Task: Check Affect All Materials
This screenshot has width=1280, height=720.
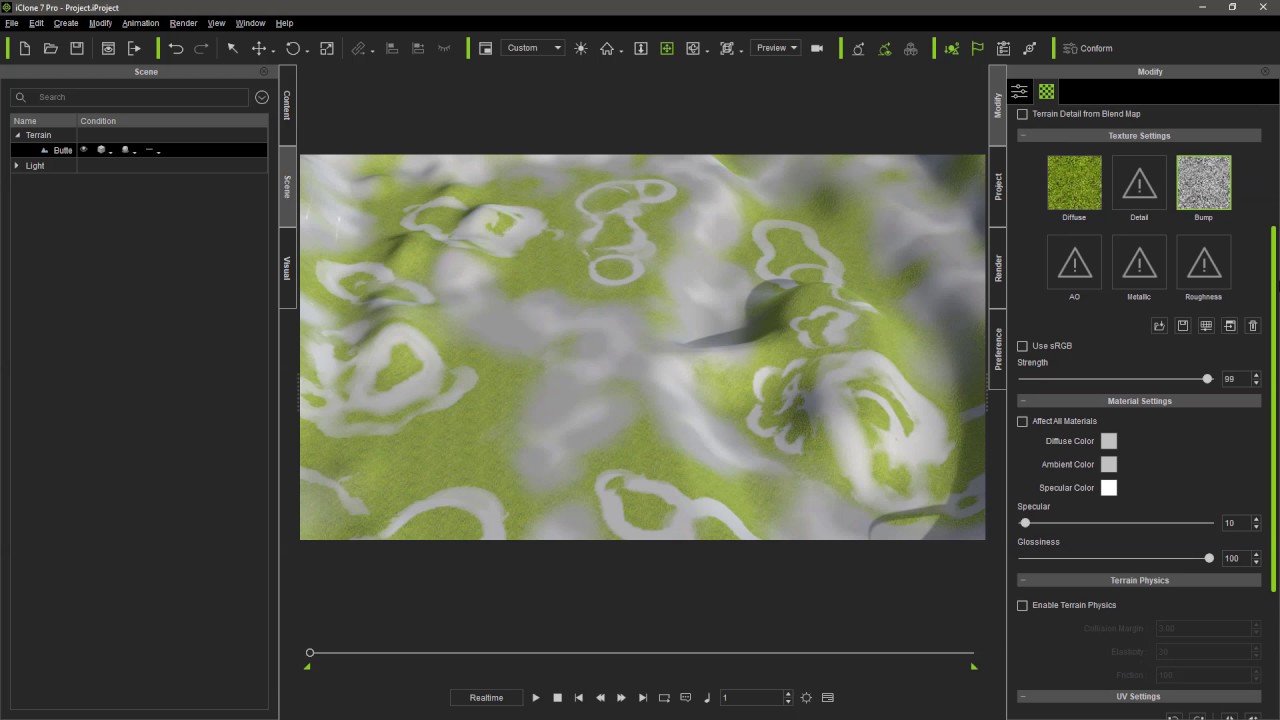Action: pyautogui.click(x=1022, y=421)
